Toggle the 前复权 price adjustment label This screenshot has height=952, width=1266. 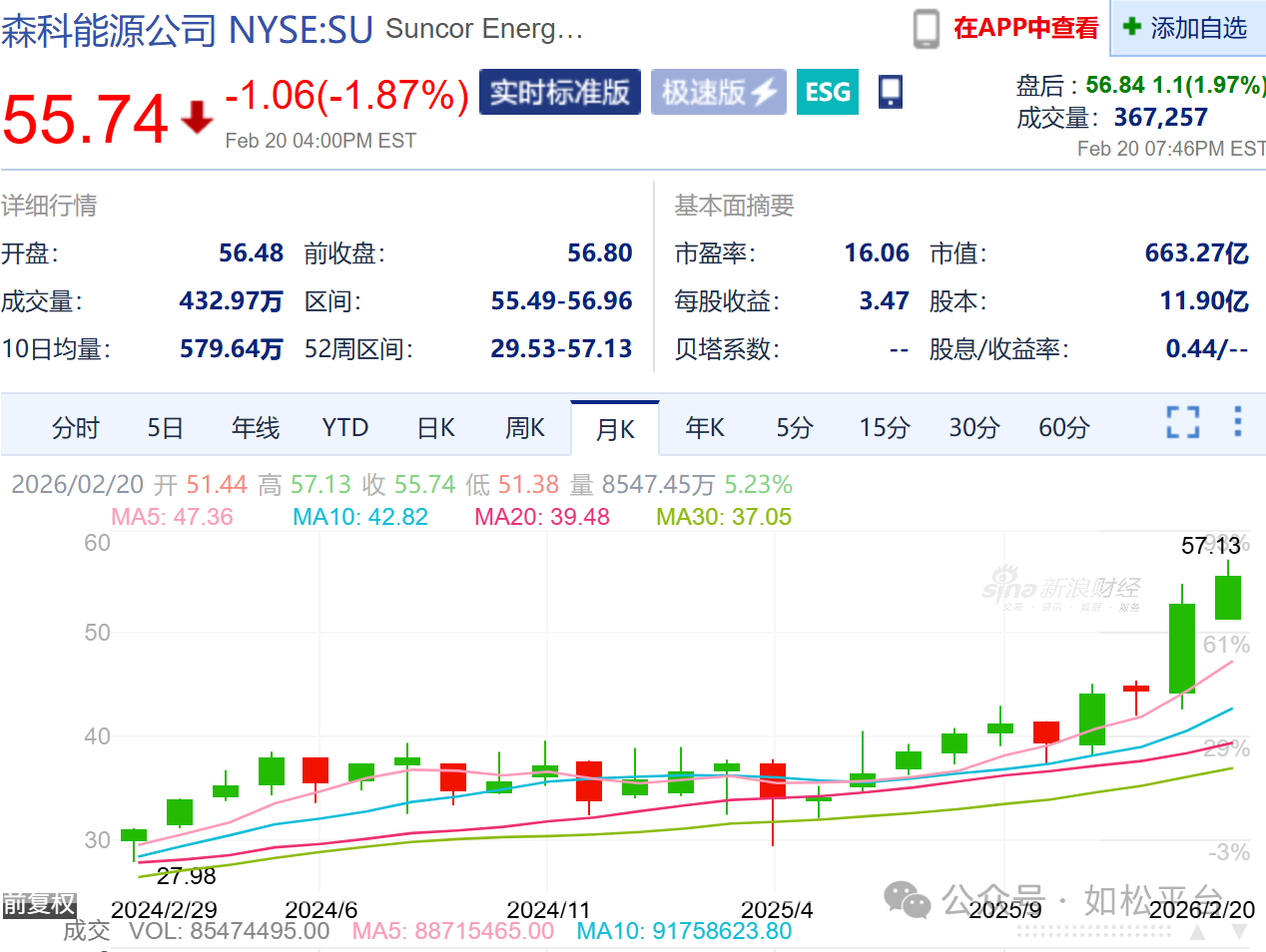point(39,904)
